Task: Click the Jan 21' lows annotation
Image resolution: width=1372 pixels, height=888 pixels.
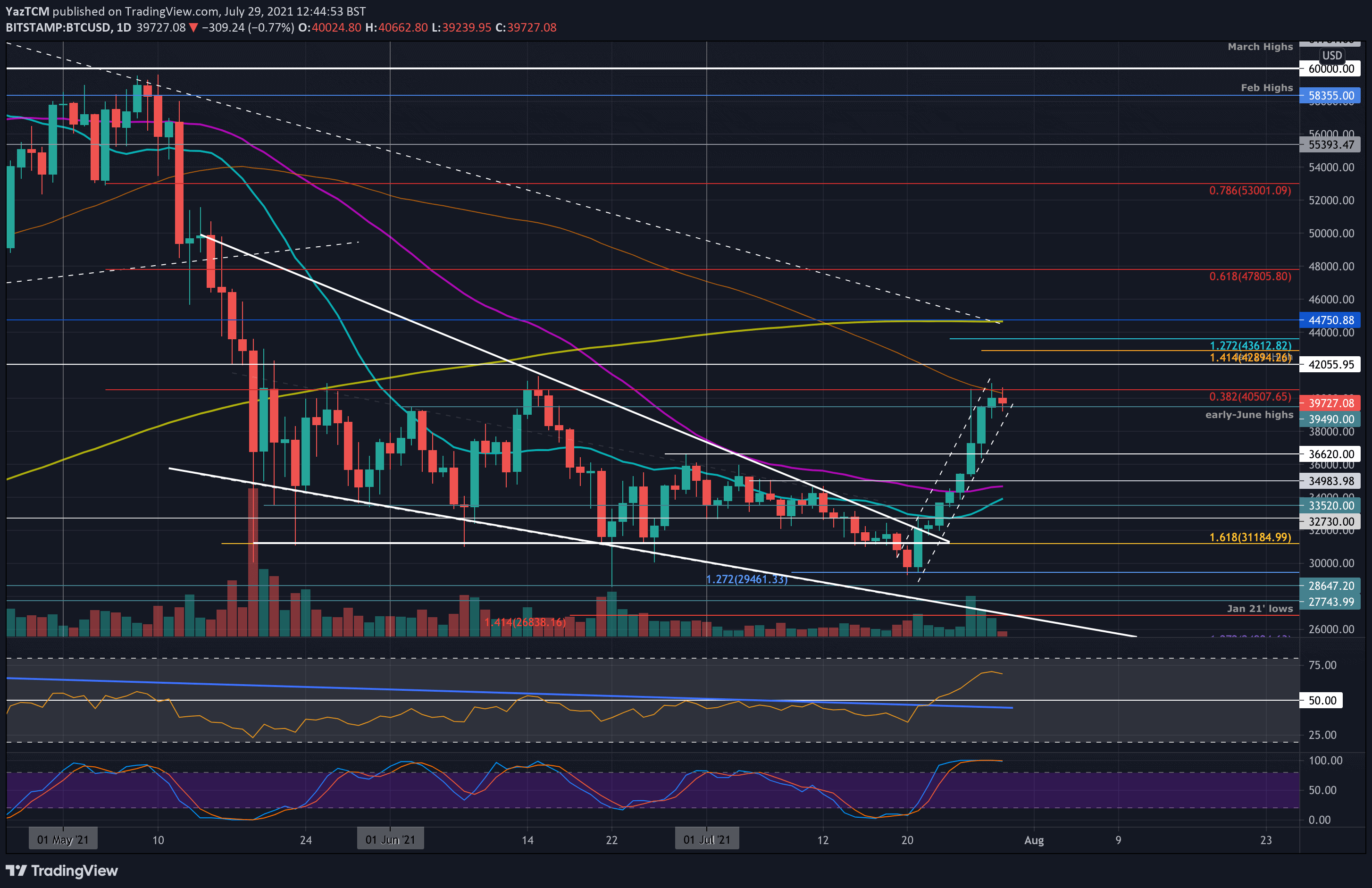Action: [1260, 608]
